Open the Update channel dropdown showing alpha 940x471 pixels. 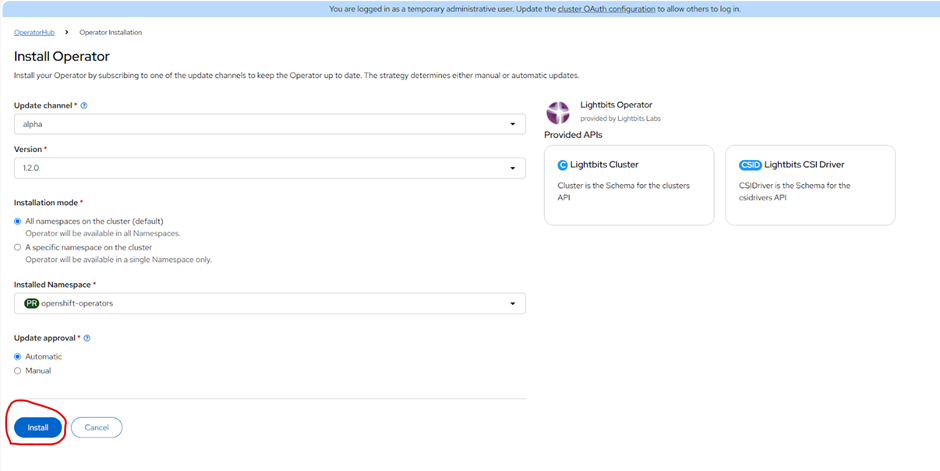click(269, 124)
